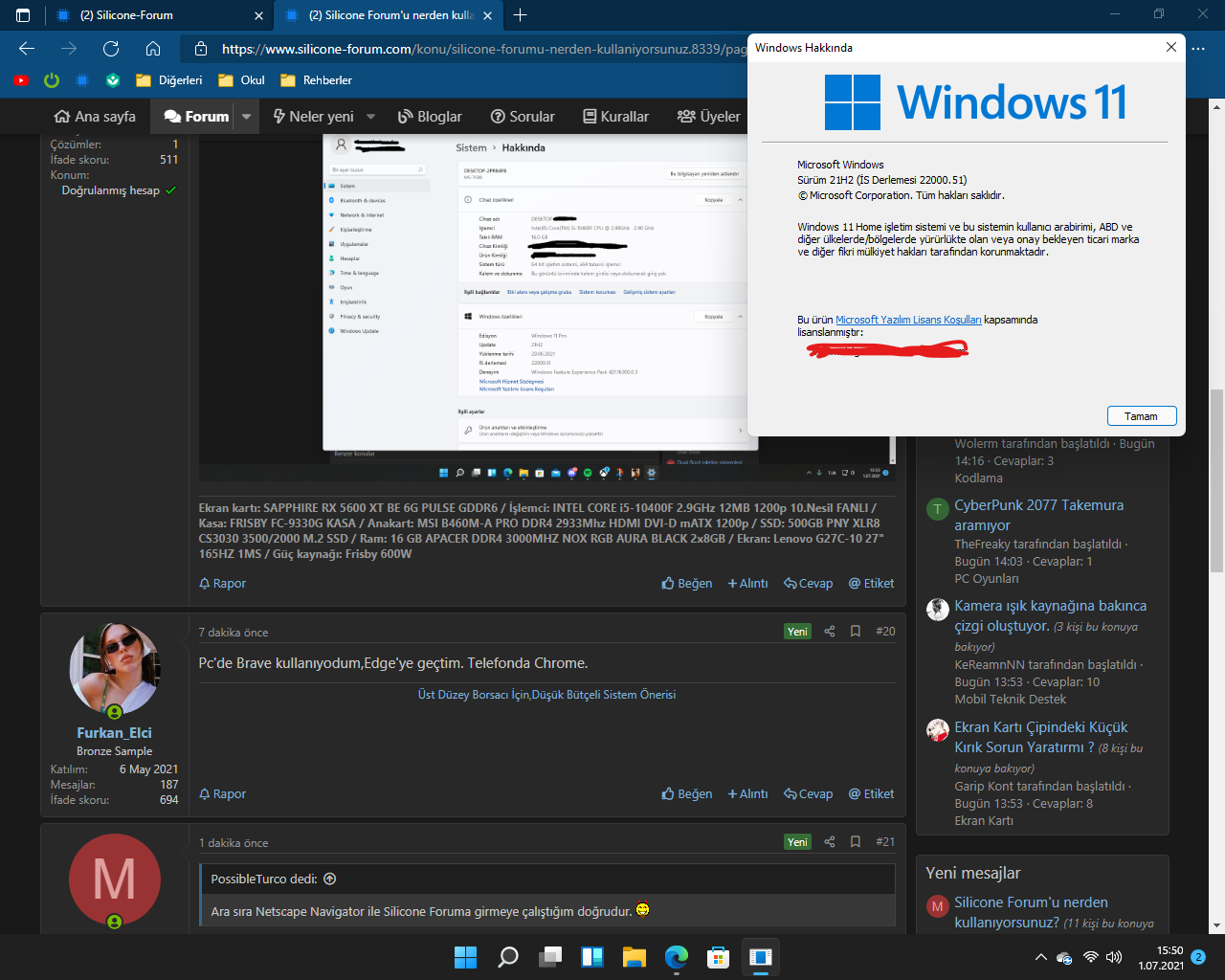The image size is (1225, 980).
Task: View site information via the lock icon
Action: 200,49
